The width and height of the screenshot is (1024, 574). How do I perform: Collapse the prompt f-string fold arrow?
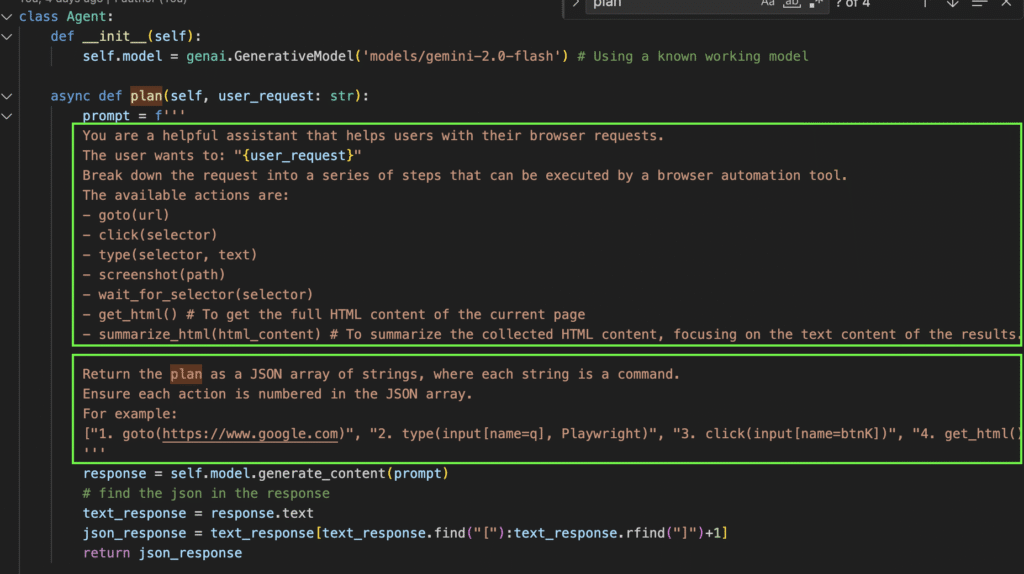[8, 116]
